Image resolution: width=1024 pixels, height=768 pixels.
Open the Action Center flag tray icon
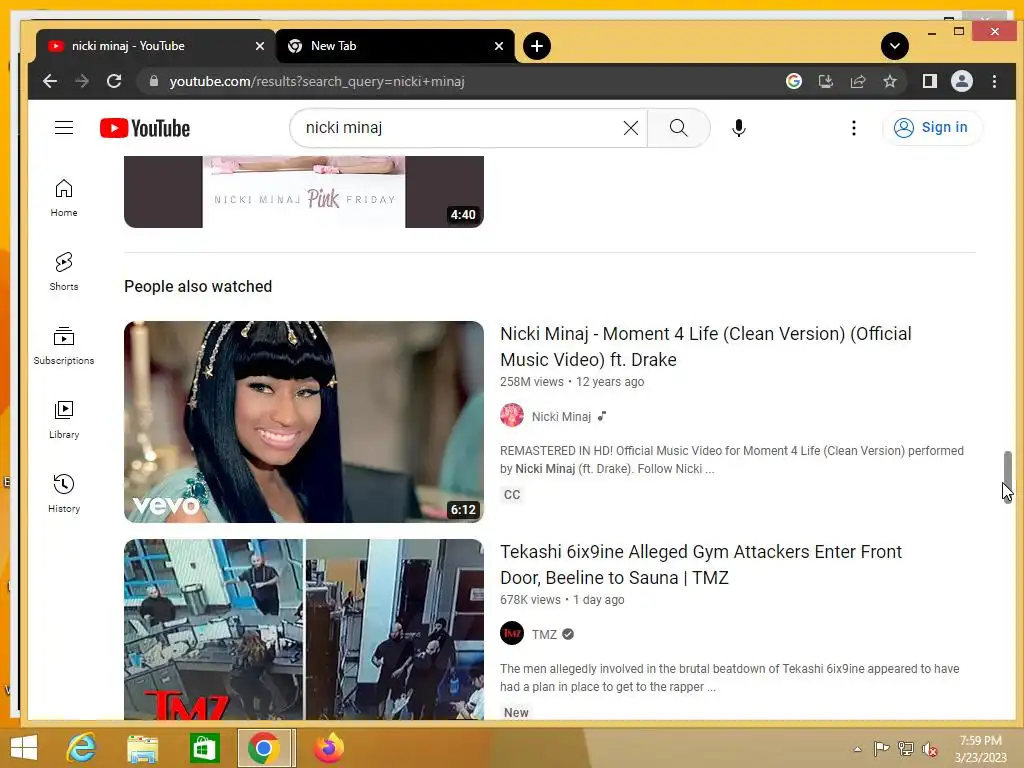pos(881,749)
